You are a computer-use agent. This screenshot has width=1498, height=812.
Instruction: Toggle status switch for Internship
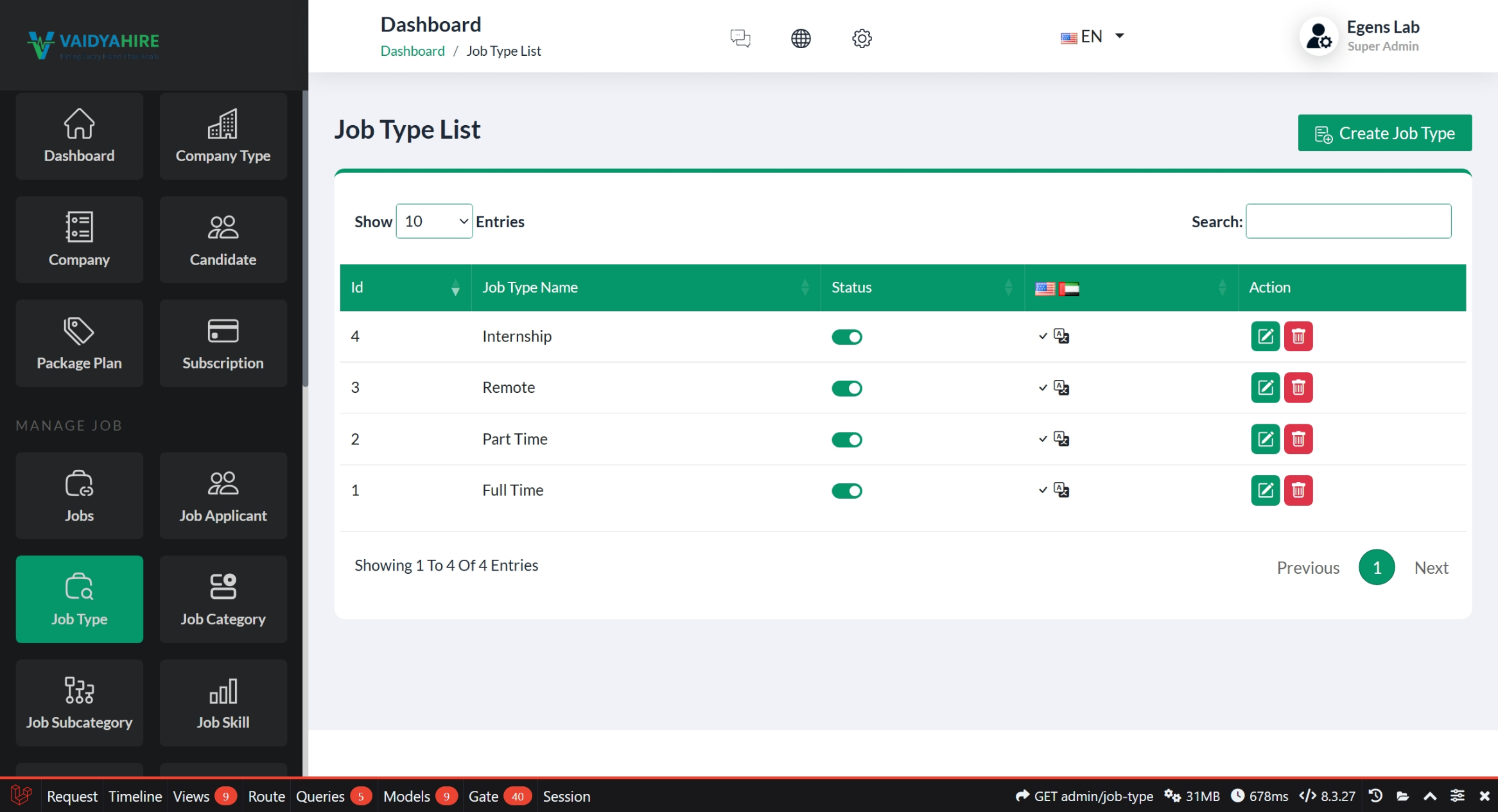tap(846, 337)
